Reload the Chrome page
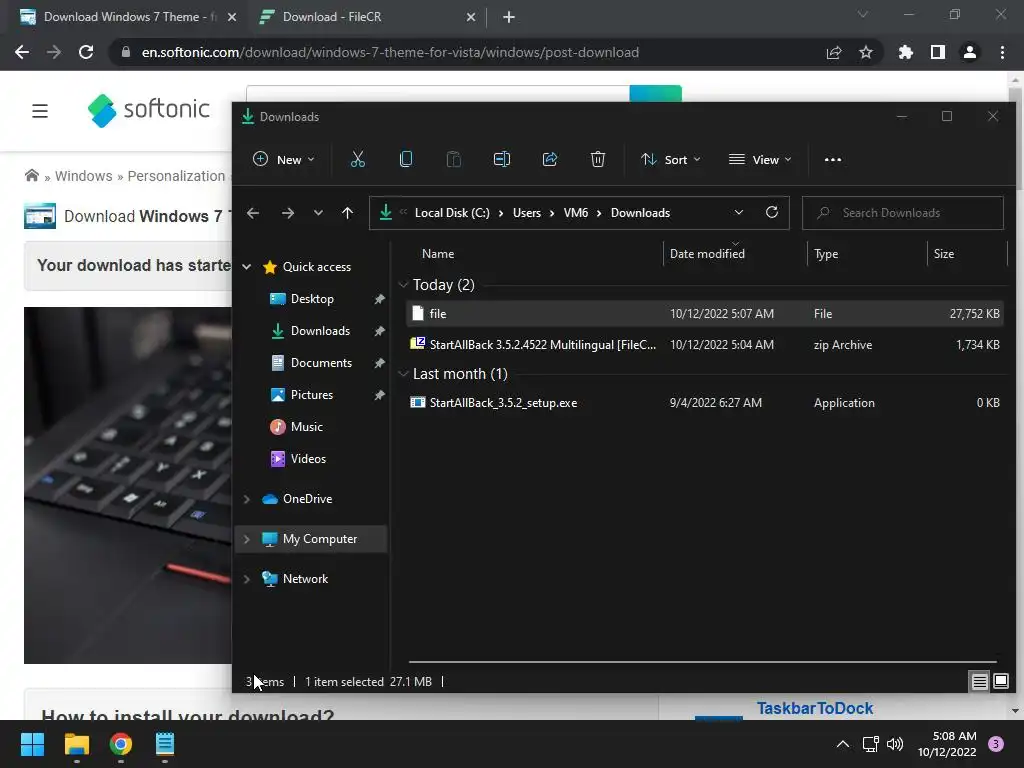 pyautogui.click(x=86, y=52)
